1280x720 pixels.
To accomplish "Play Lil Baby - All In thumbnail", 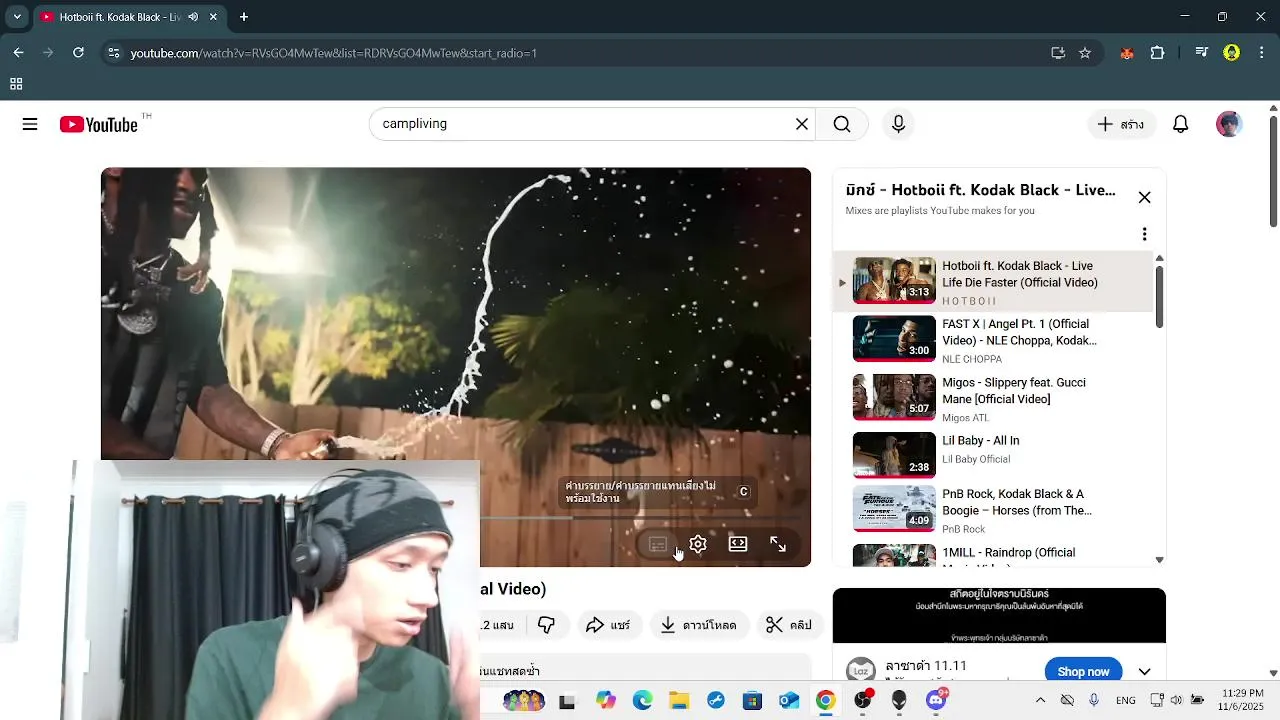I will coord(894,455).
